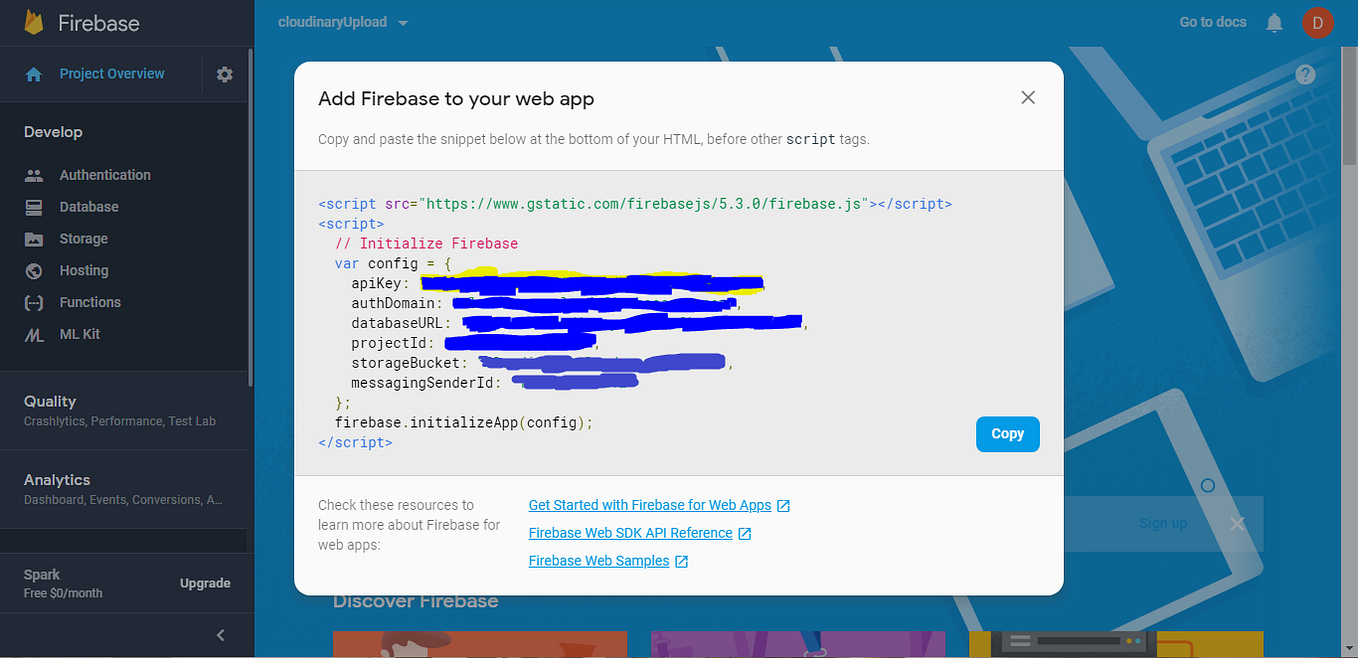Collapse the left sidebar with the chevron
The image size is (1358, 658).
point(220,634)
